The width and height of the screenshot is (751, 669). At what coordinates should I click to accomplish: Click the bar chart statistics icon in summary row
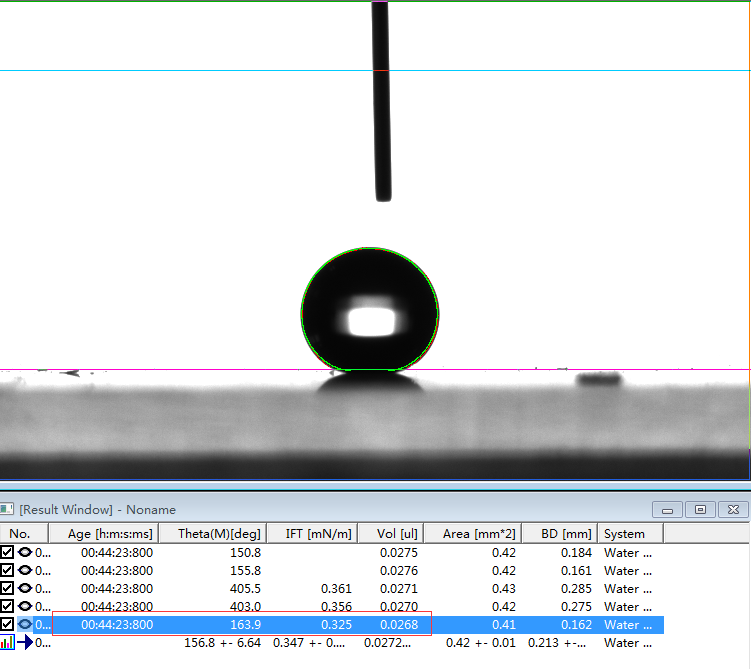coord(8,643)
